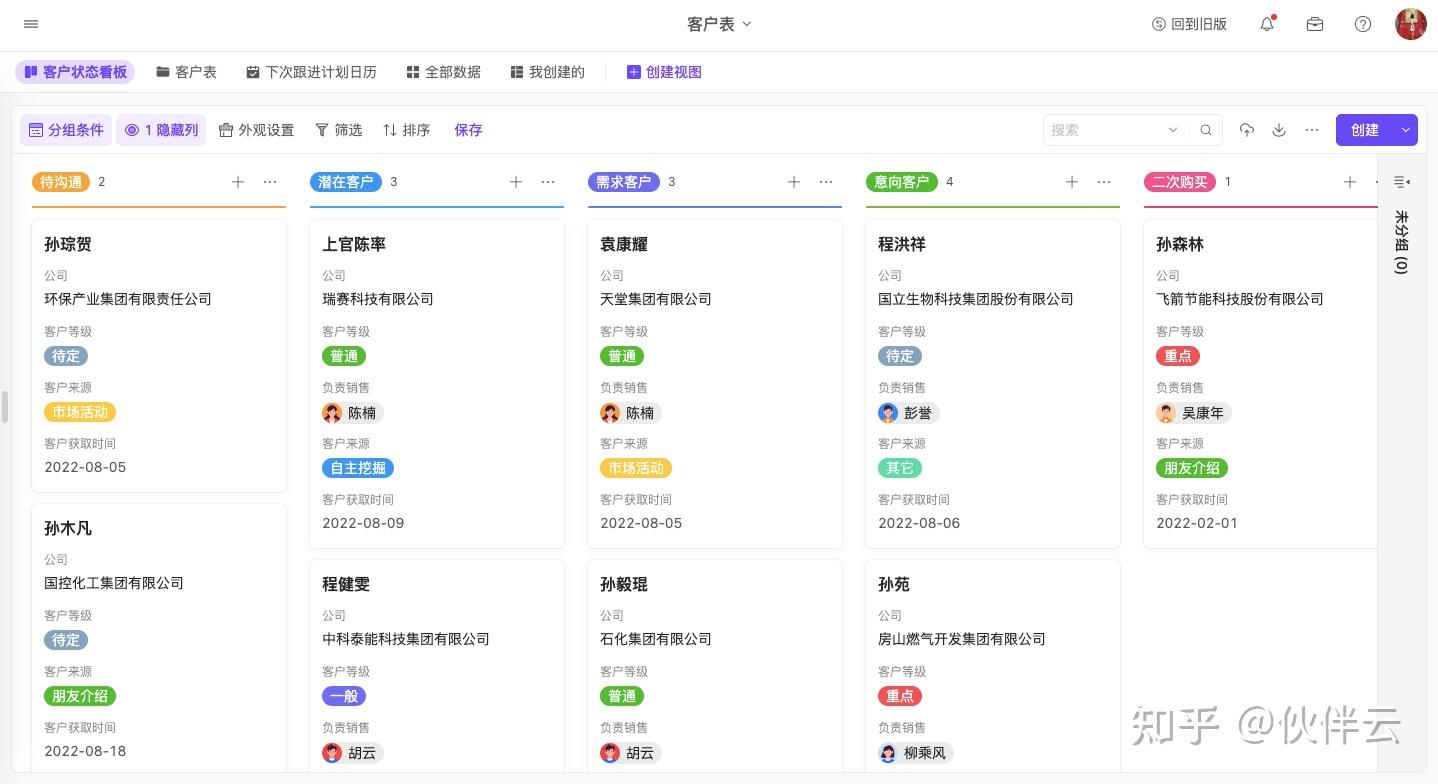Click the download icon in toolbar
The image size is (1438, 784).
click(1279, 130)
